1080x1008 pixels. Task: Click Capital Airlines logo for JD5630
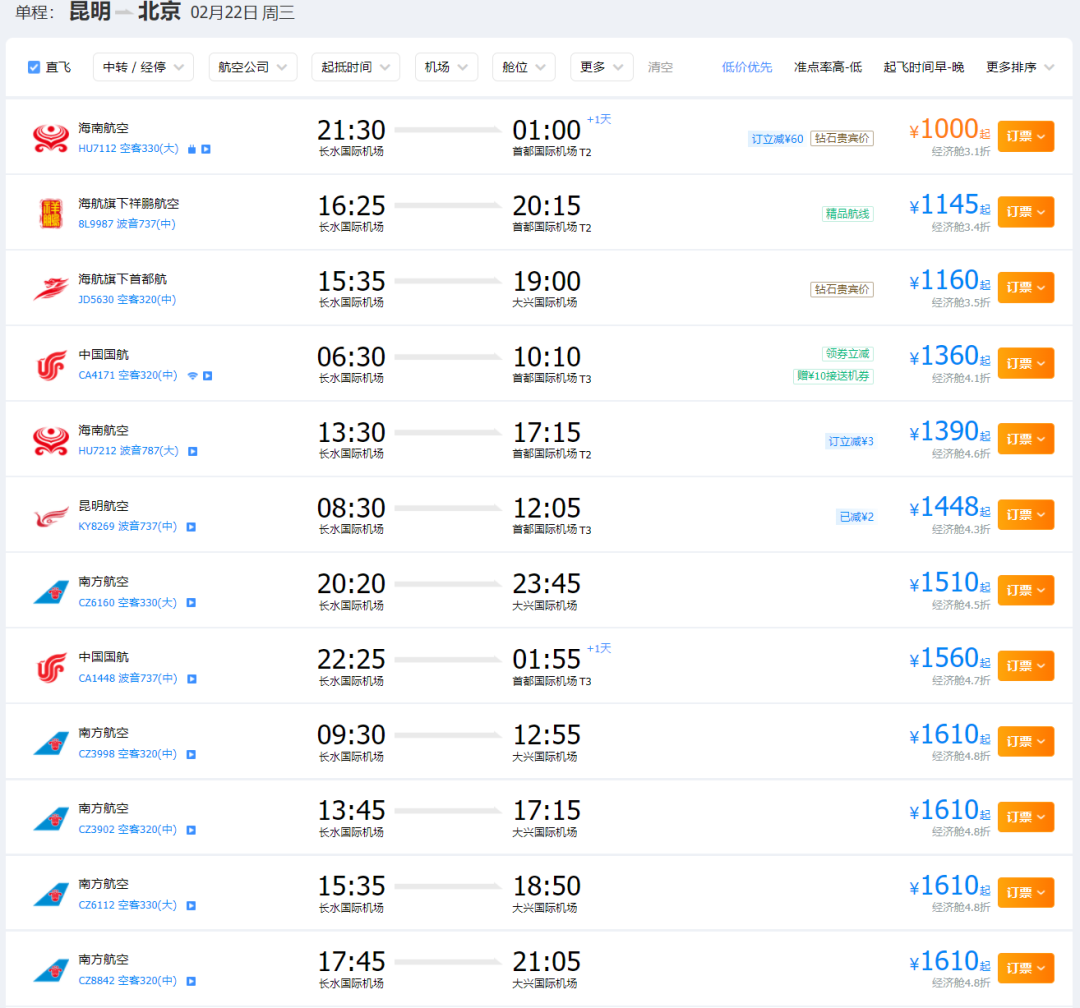(x=51, y=289)
